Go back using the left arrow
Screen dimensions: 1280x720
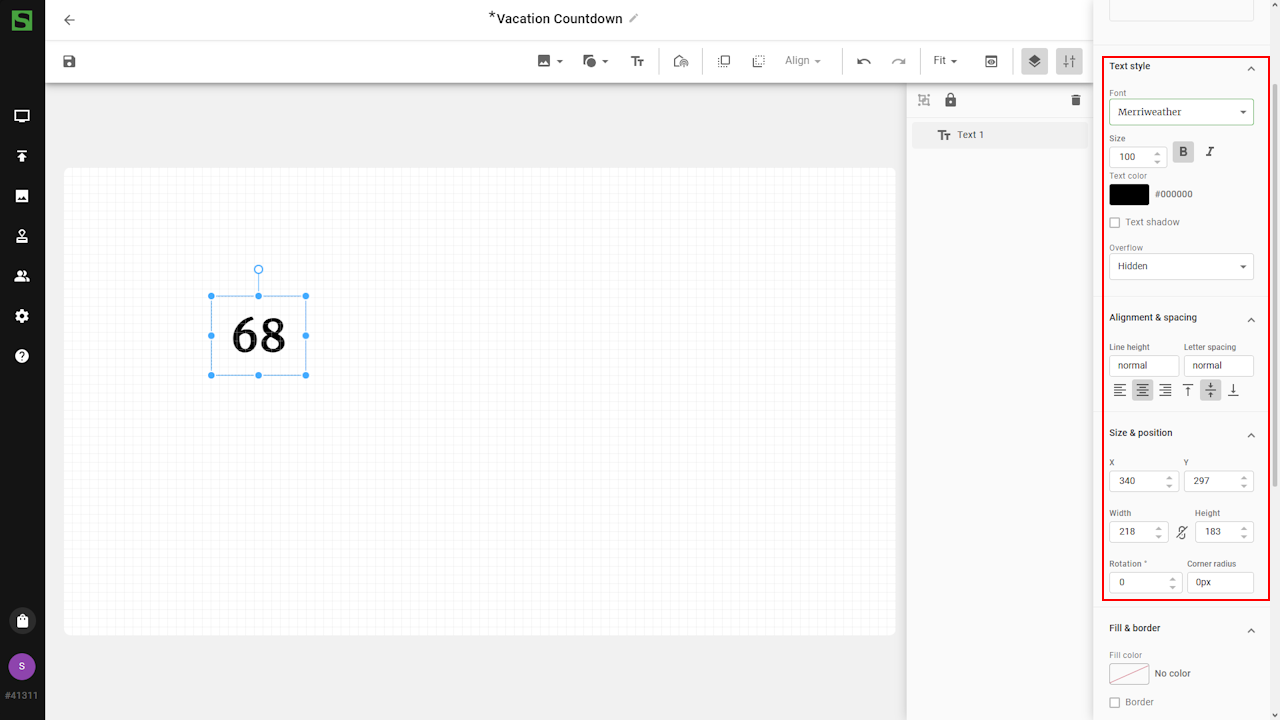69,20
